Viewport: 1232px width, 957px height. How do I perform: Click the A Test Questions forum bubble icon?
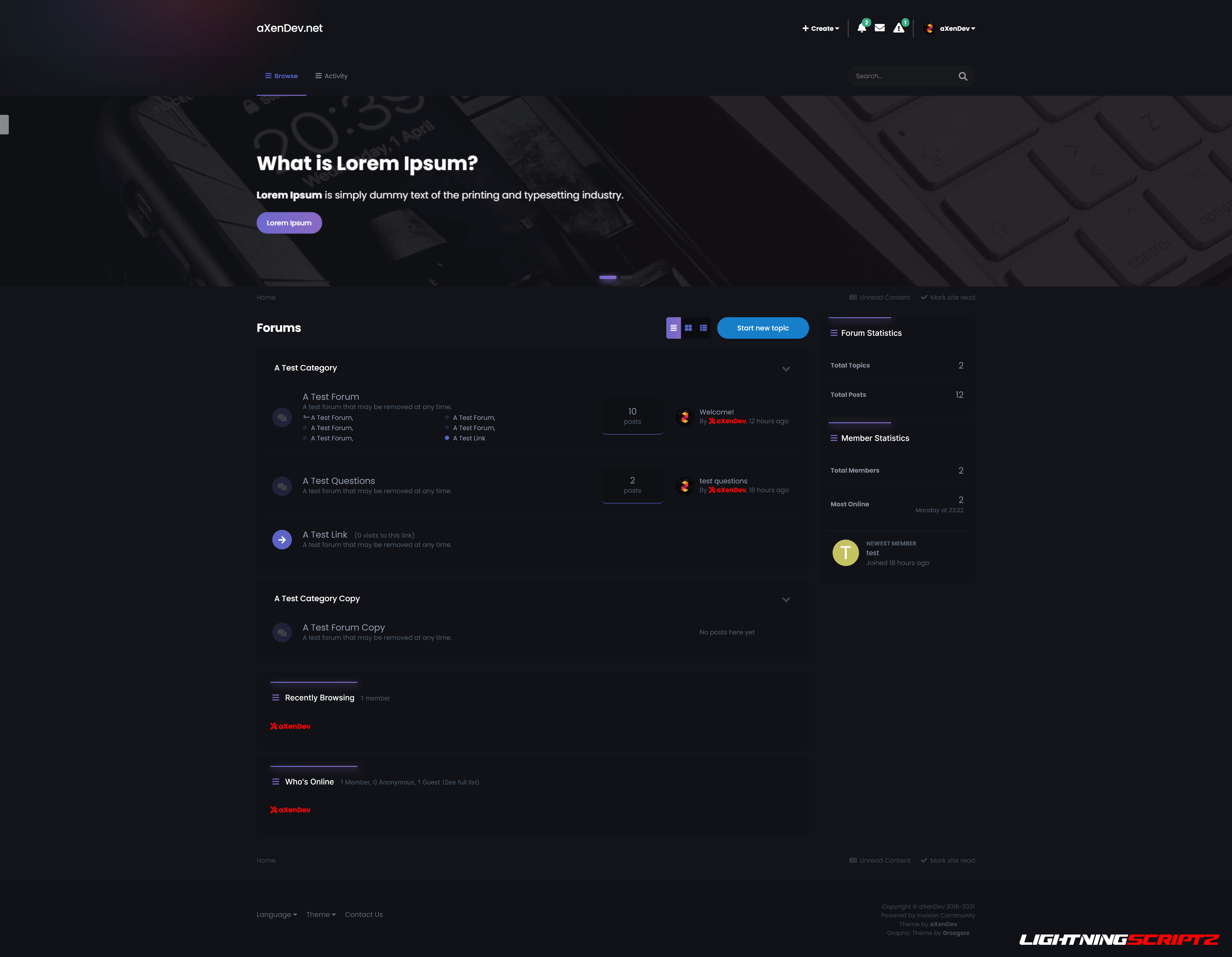pyautogui.click(x=282, y=486)
